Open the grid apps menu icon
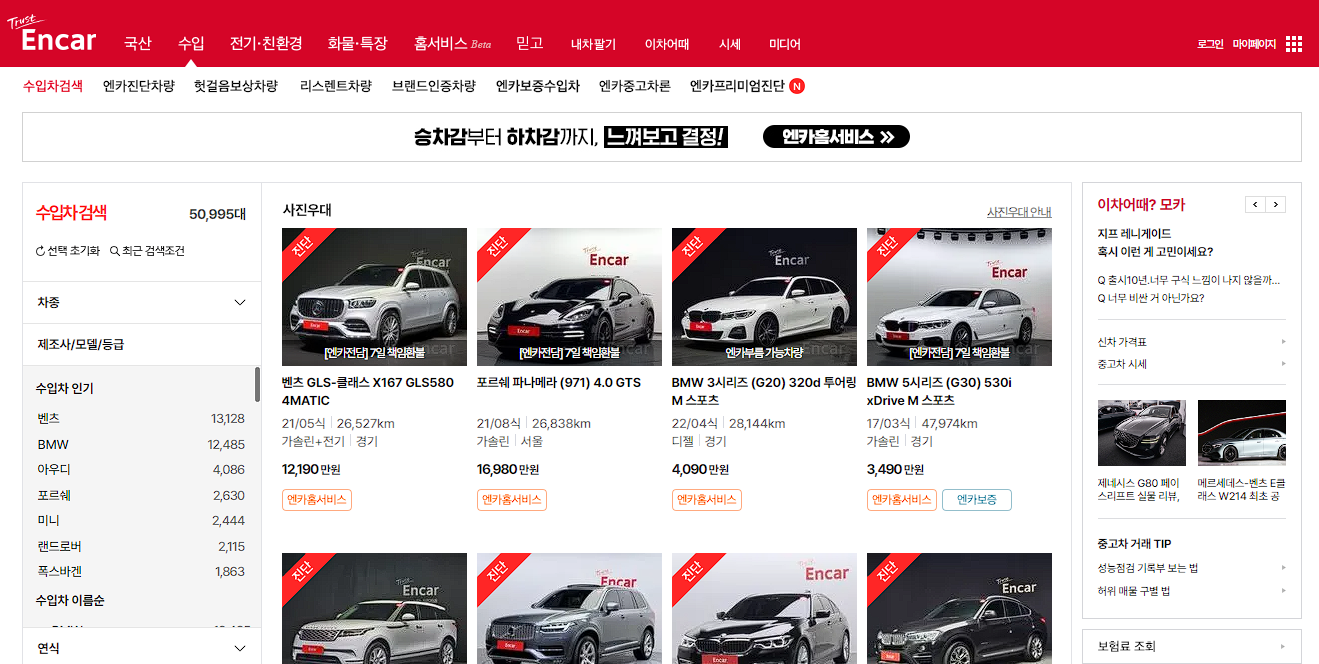This screenshot has width=1319, height=664. (1294, 44)
